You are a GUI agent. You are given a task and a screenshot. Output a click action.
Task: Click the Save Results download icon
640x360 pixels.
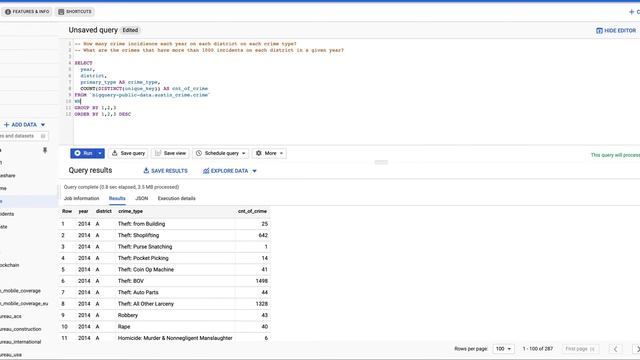(x=146, y=171)
